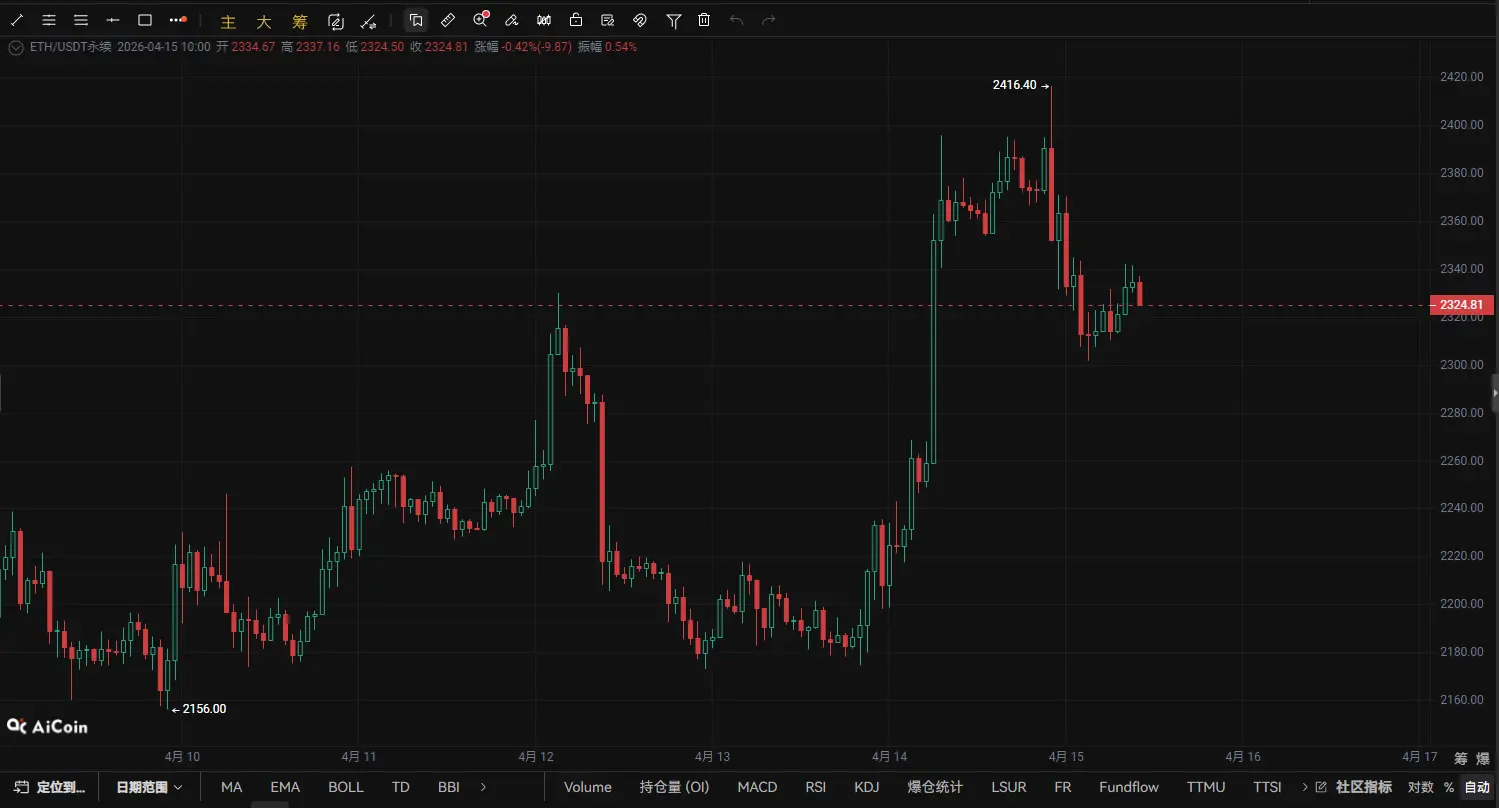
Task: Expand more sub-indicators after TTSI
Action: pos(1305,787)
